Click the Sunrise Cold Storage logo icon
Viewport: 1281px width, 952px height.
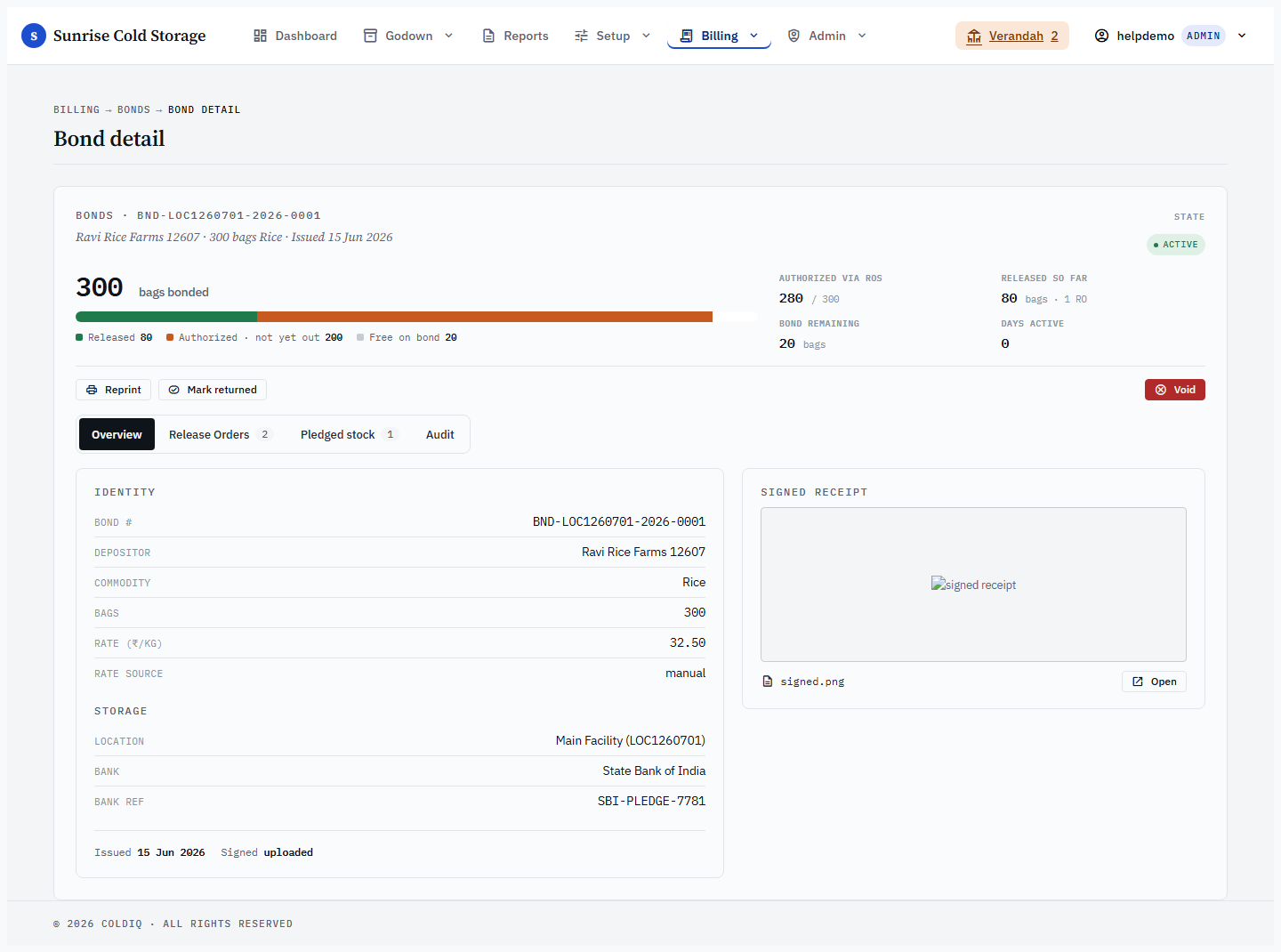point(34,36)
